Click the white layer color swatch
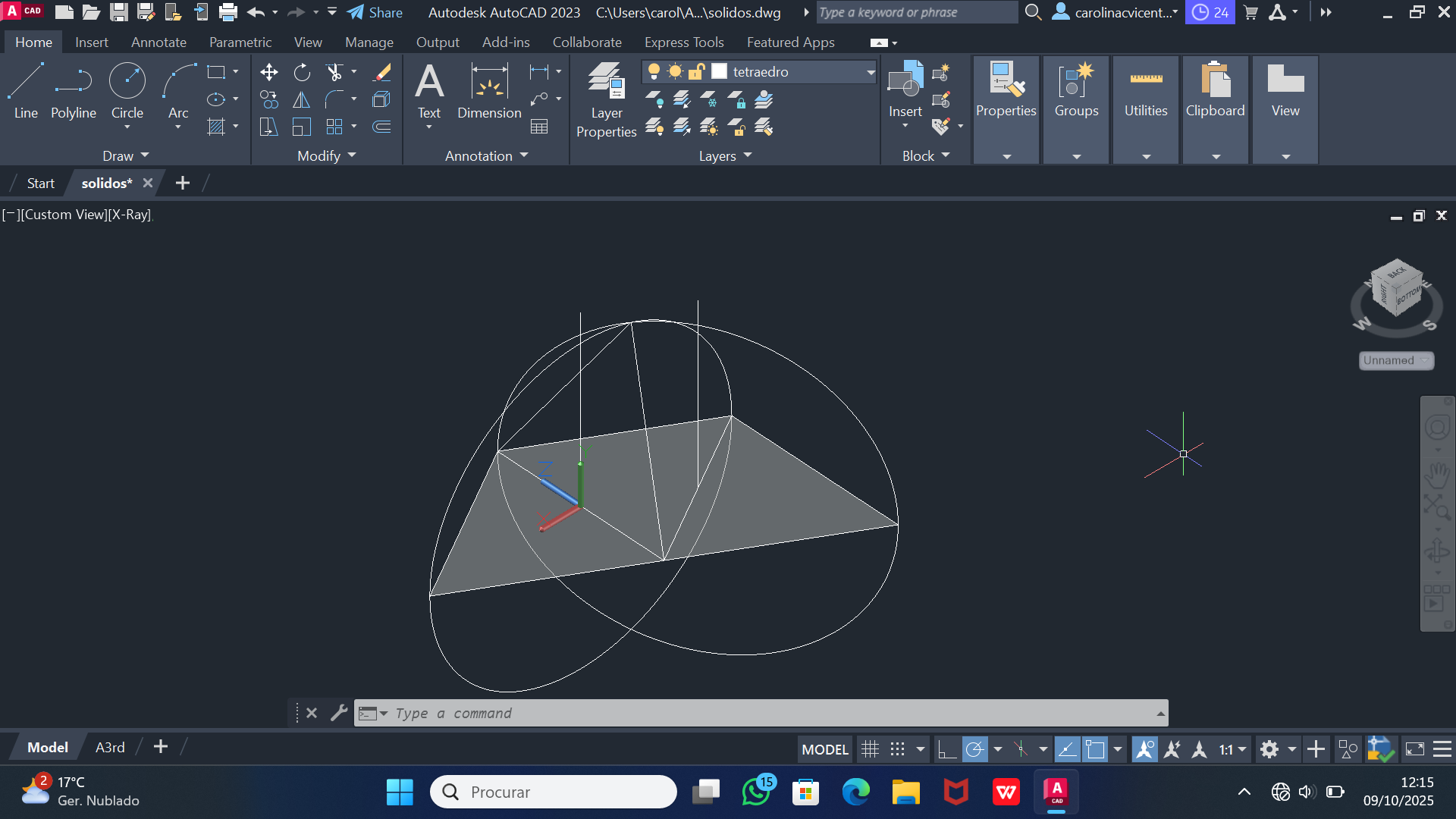1456x819 pixels. (x=720, y=71)
